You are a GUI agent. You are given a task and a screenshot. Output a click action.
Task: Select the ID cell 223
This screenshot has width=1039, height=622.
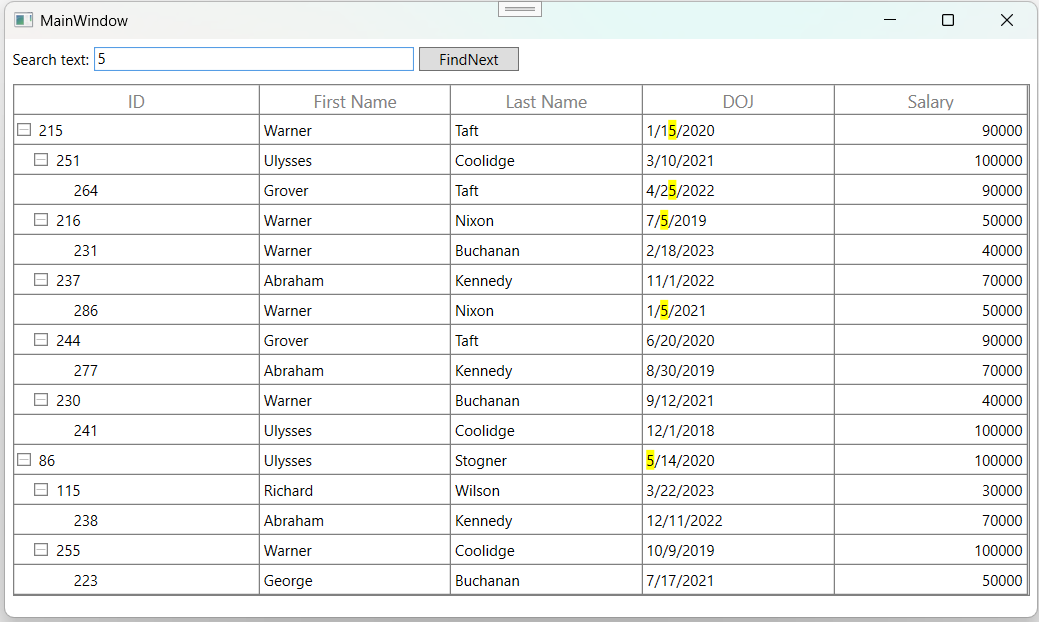coord(137,580)
